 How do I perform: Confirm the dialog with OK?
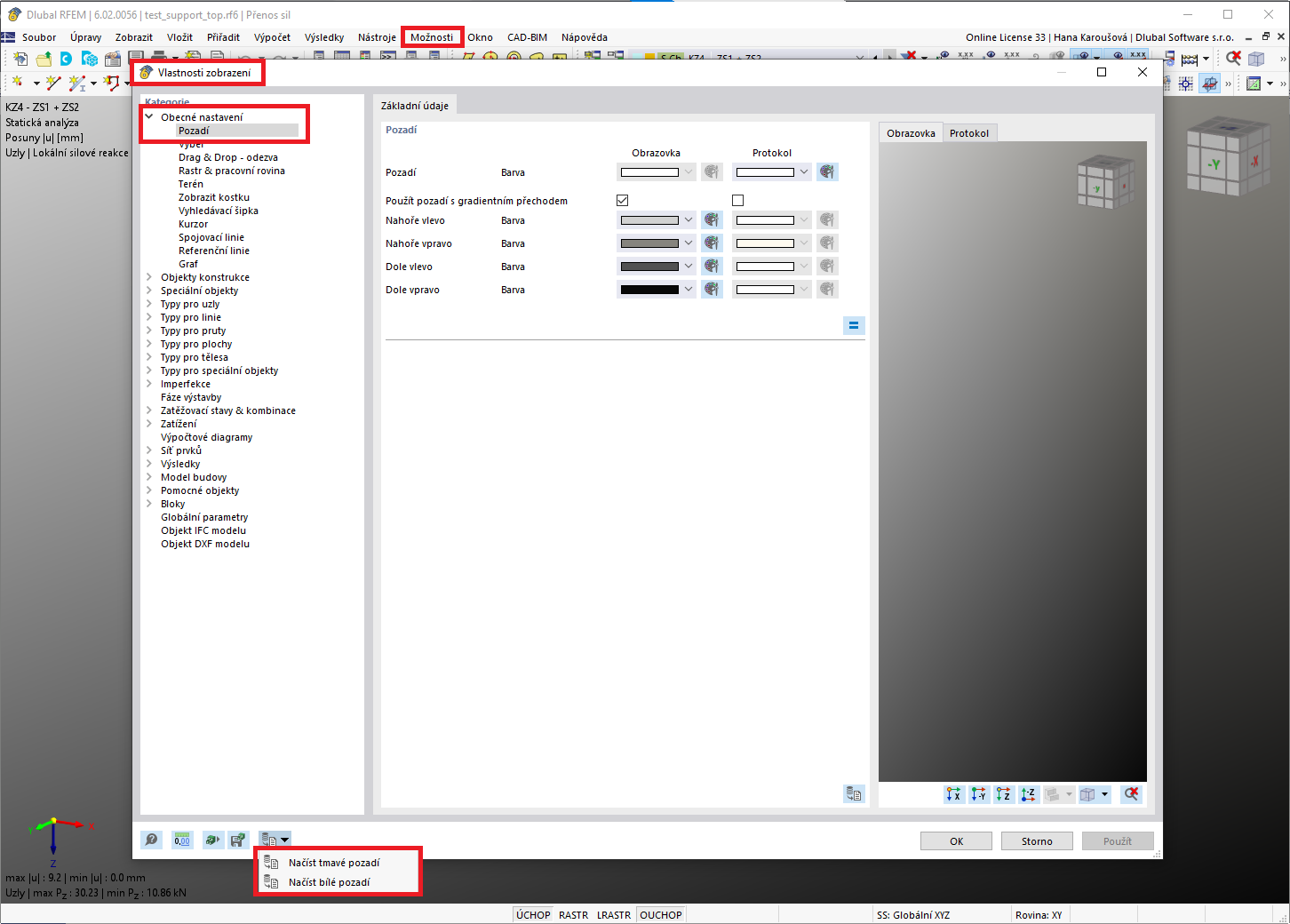pos(956,840)
